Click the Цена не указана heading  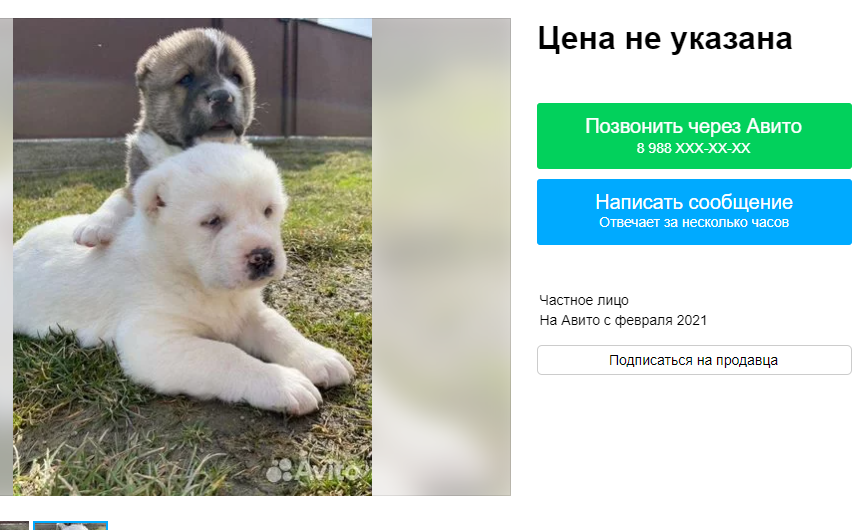point(665,38)
